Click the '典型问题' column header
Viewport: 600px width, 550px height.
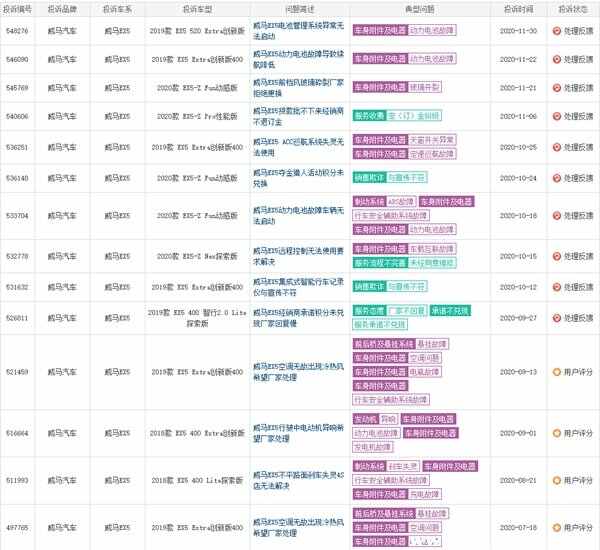(x=419, y=9)
